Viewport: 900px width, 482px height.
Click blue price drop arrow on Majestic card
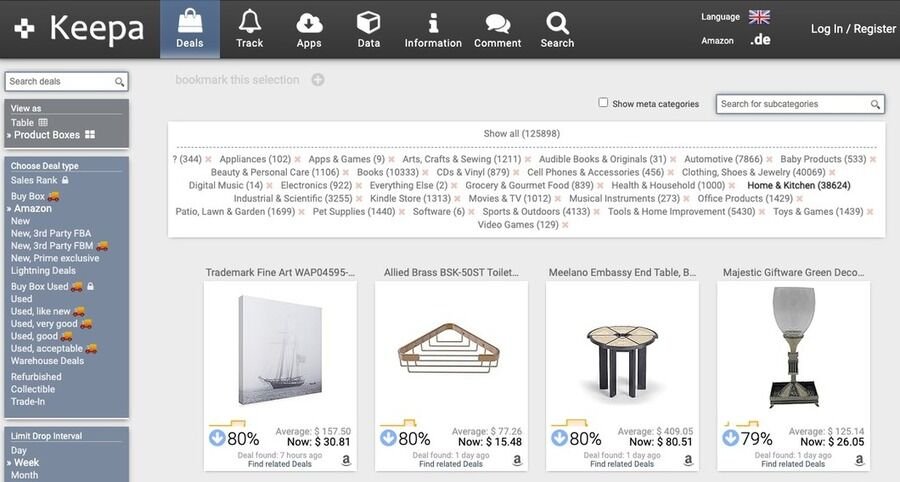(x=730, y=438)
